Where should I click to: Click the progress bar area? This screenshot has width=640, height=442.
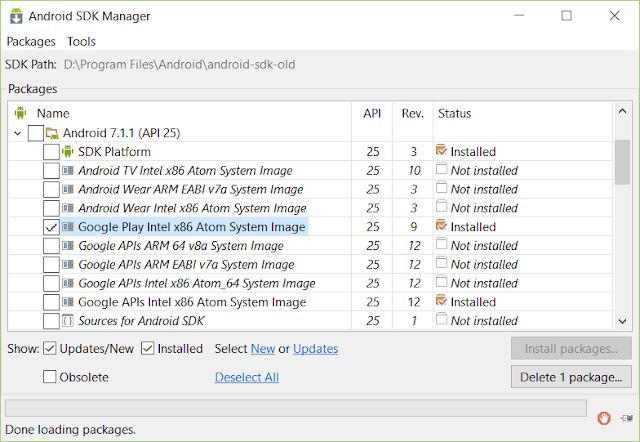[x=296, y=408]
